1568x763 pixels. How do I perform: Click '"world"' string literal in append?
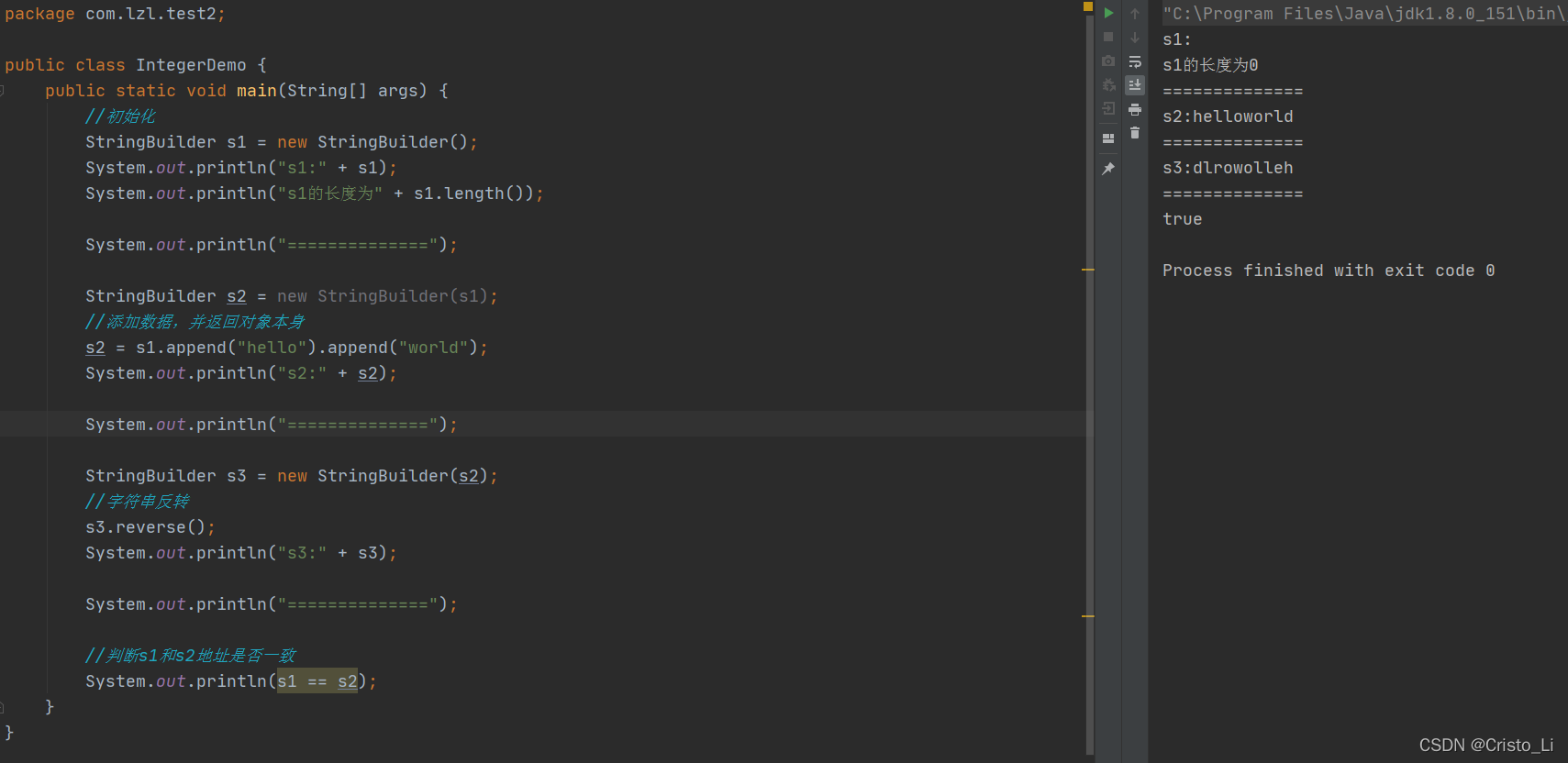point(434,348)
